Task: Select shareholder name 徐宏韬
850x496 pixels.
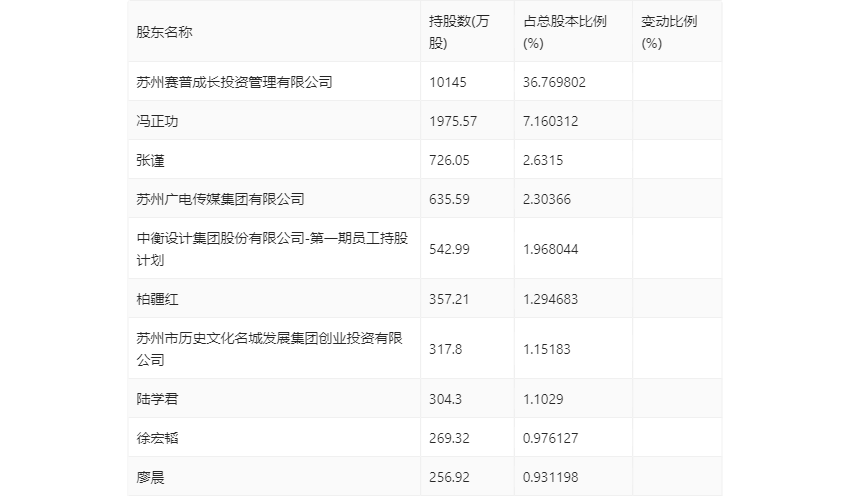Action: click(157, 438)
